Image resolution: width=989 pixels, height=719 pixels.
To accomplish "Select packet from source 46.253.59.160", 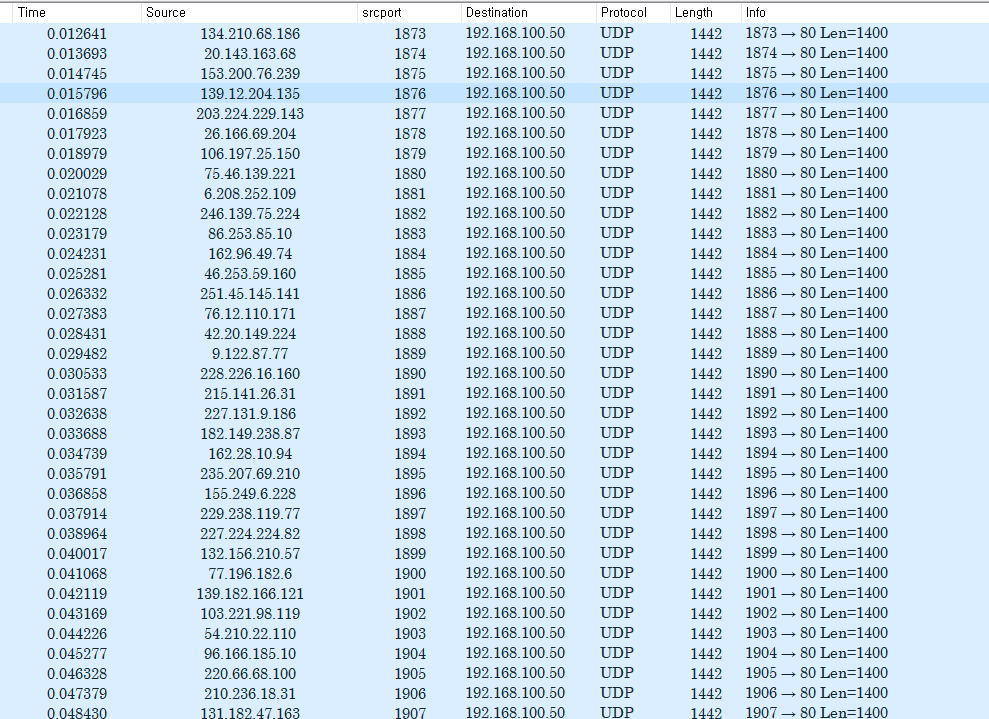I will click(494, 273).
